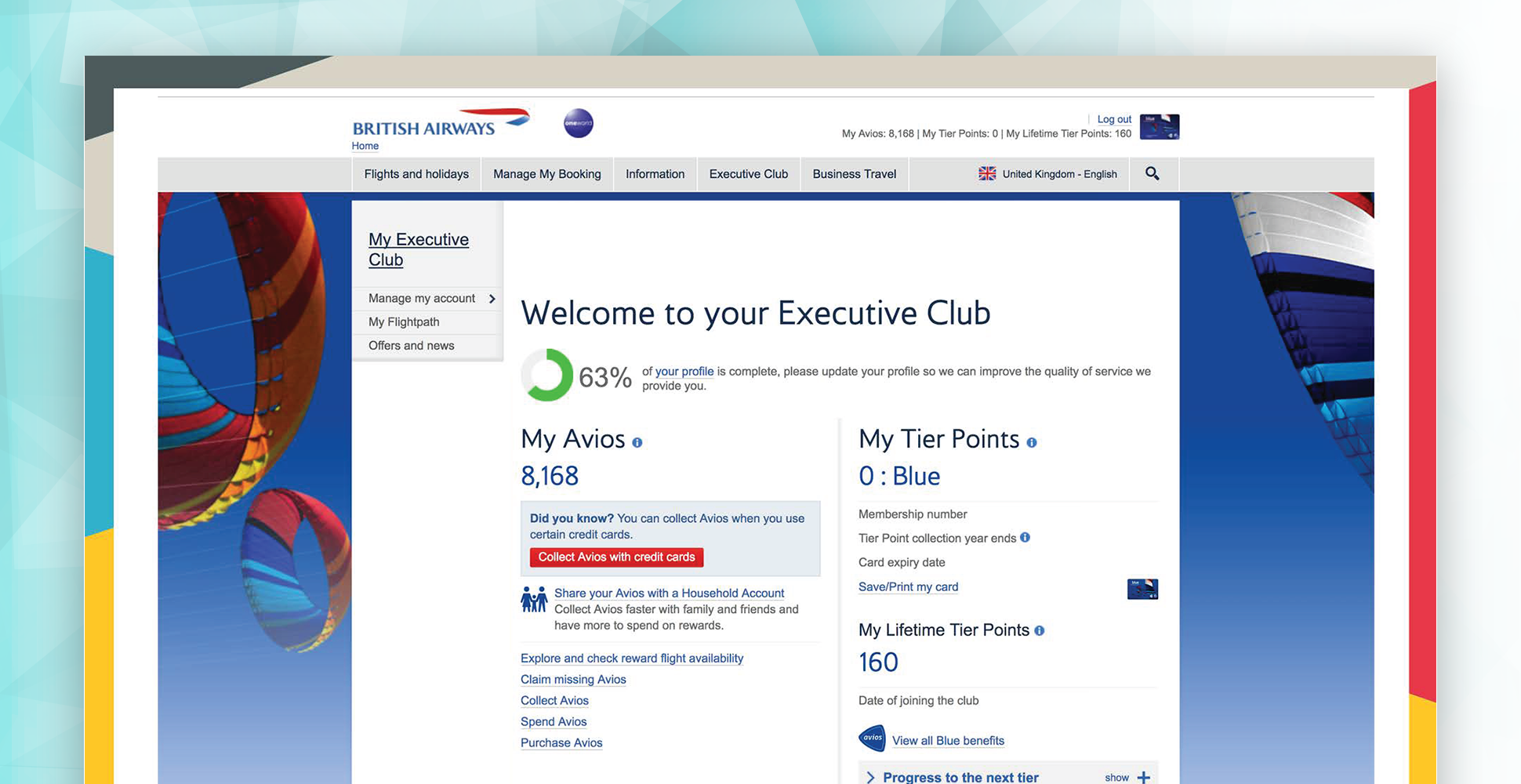
Task: Open United Kingdom - English language selector
Action: pos(1048,174)
